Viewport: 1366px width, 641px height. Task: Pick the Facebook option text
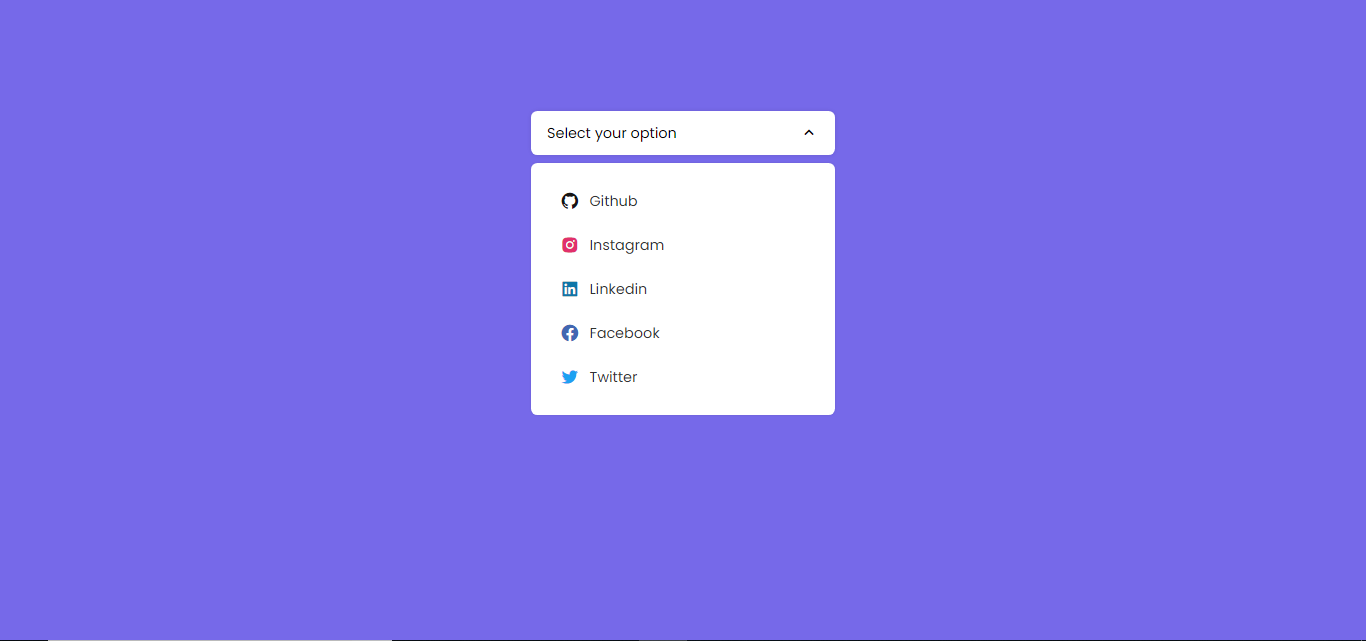point(624,333)
